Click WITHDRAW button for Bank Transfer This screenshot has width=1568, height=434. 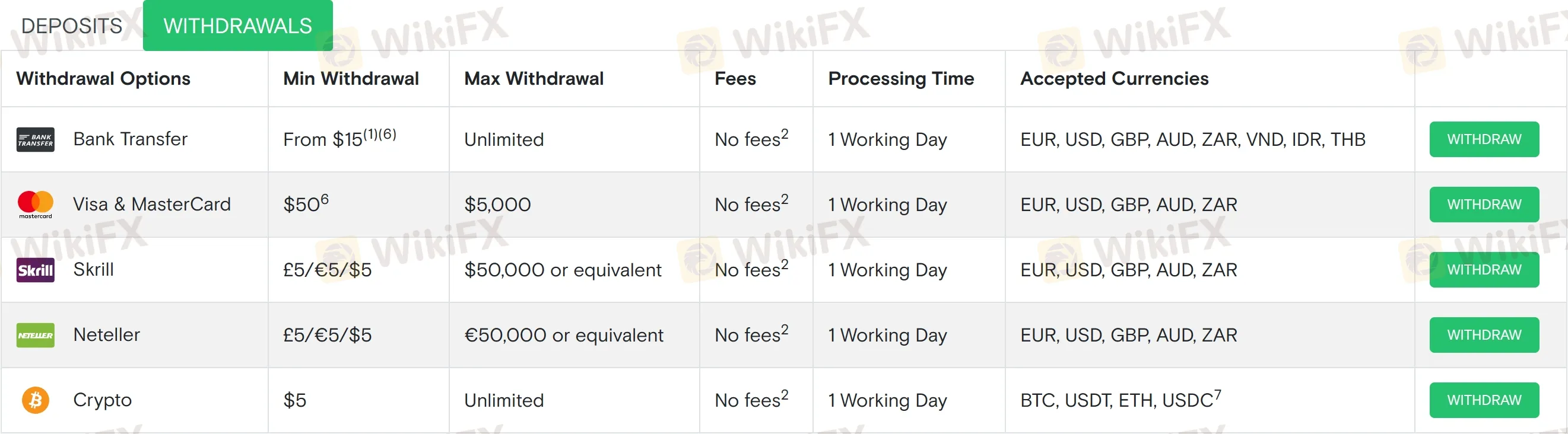(1484, 139)
